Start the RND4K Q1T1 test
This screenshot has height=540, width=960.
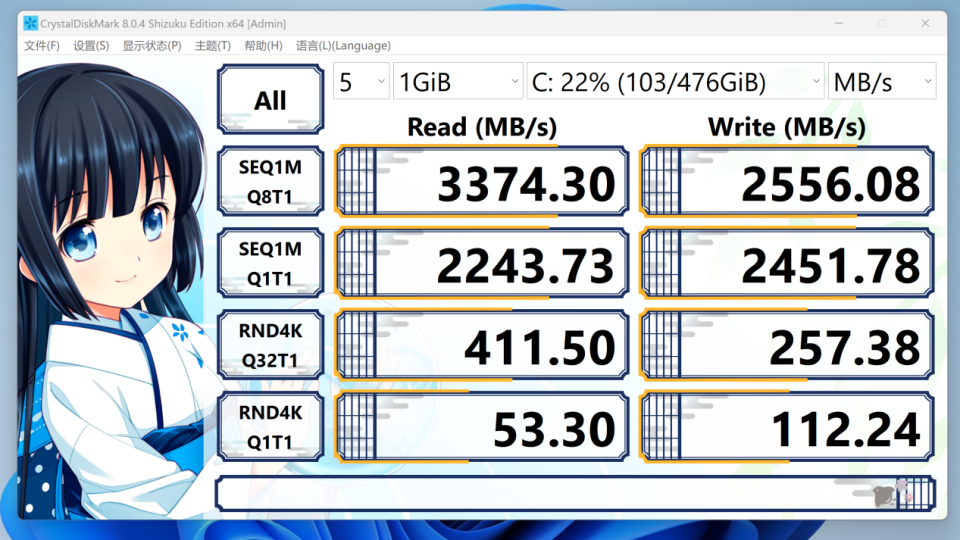point(270,427)
